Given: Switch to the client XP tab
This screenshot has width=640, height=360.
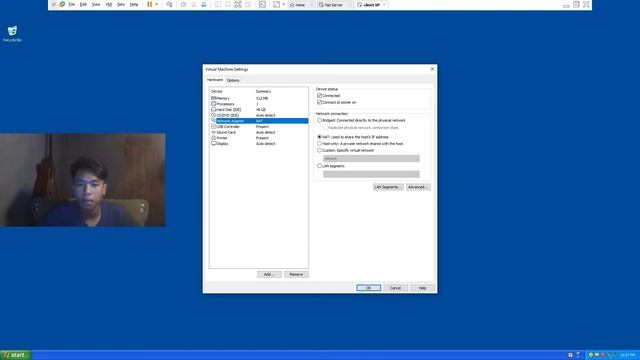Looking at the screenshot, I should 371,5.
